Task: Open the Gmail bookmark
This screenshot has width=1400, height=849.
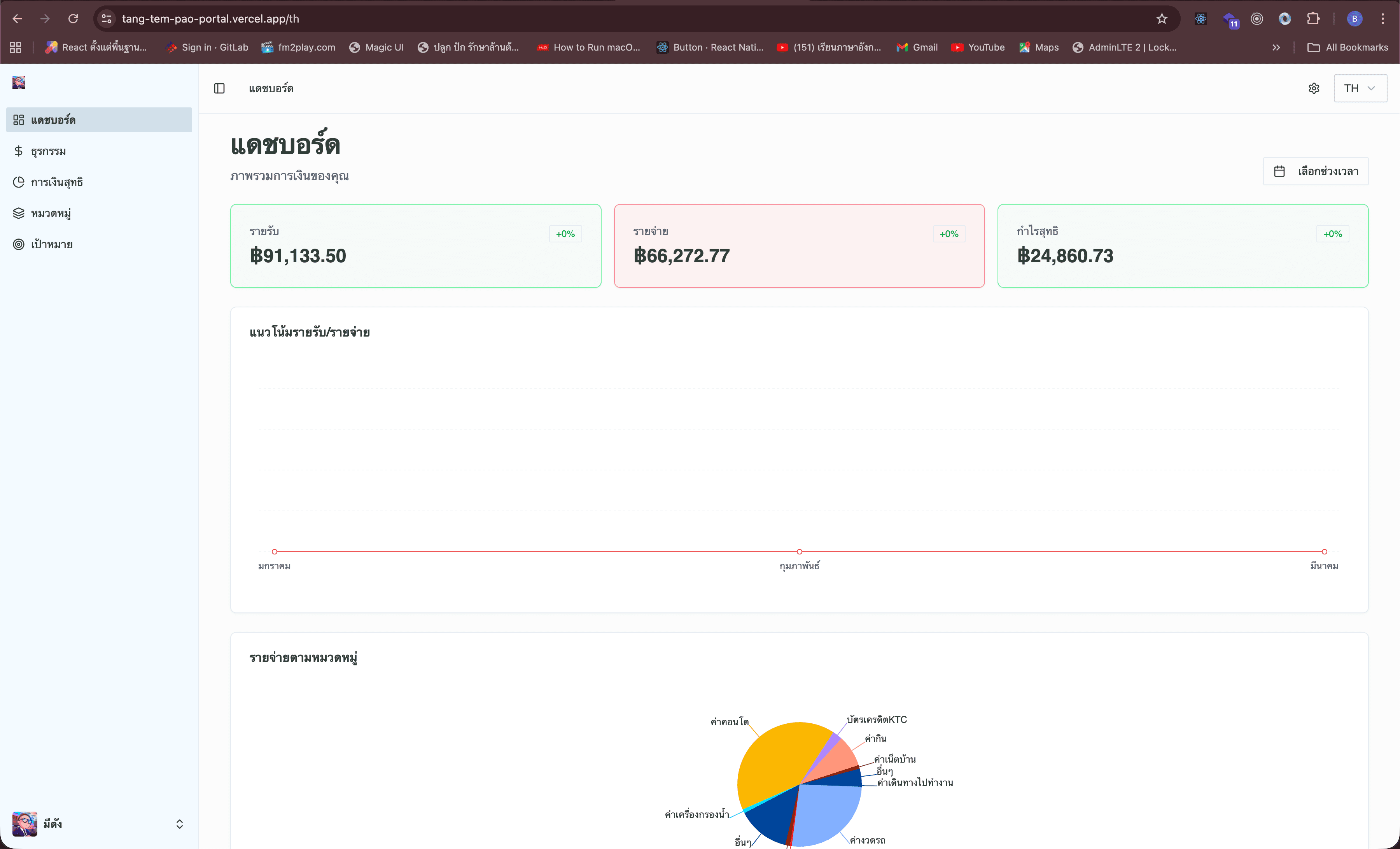Action: click(x=917, y=47)
